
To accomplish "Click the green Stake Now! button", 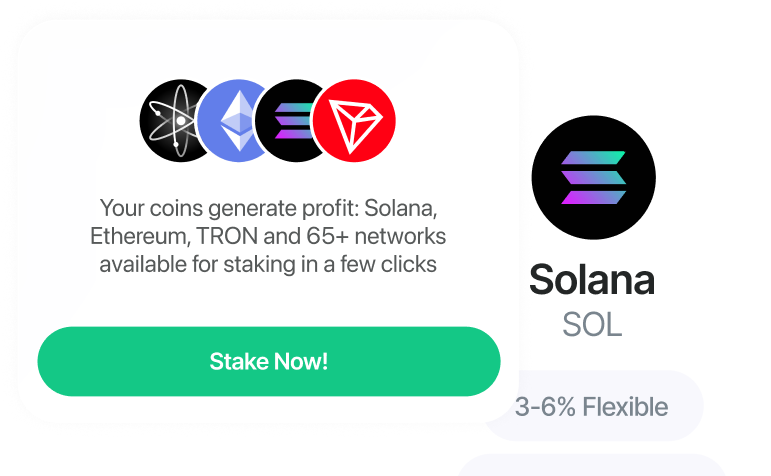I will click(269, 361).
